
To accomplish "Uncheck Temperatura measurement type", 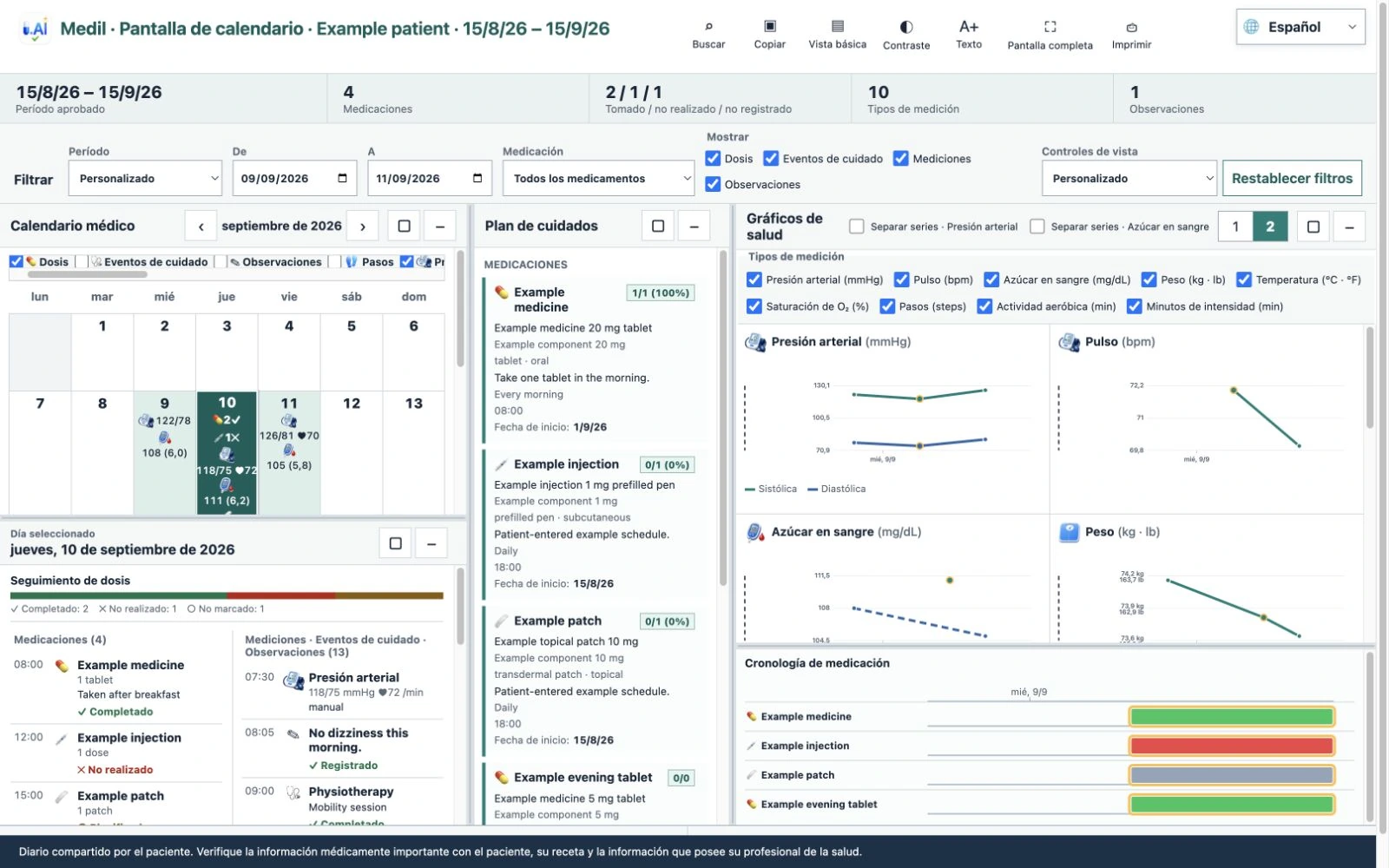I will coord(1244,279).
